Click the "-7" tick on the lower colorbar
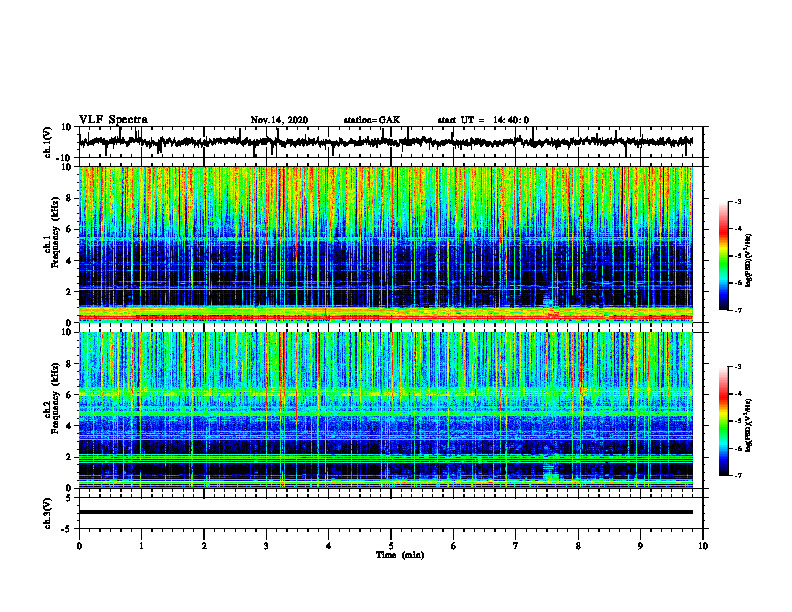 click(x=738, y=475)
